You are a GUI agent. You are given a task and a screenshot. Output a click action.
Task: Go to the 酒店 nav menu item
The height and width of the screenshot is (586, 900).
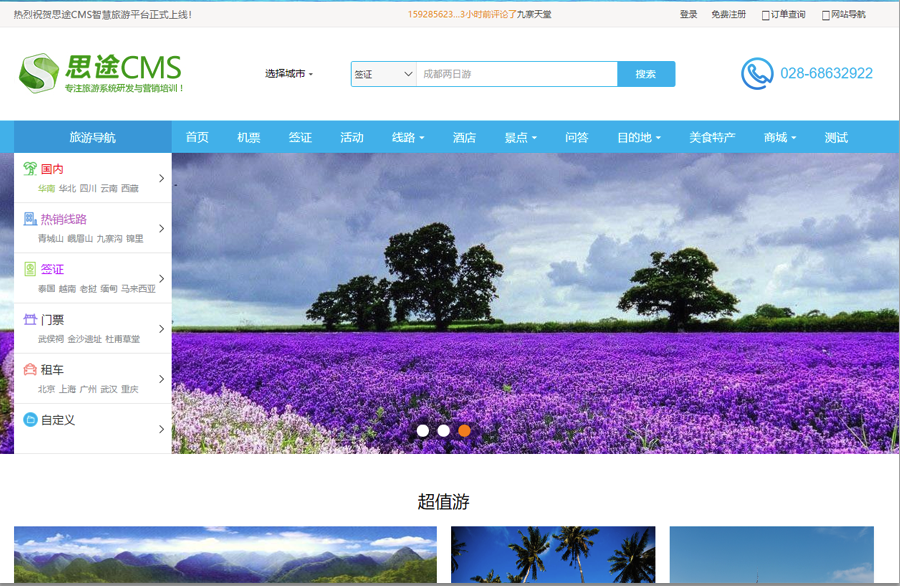point(464,138)
